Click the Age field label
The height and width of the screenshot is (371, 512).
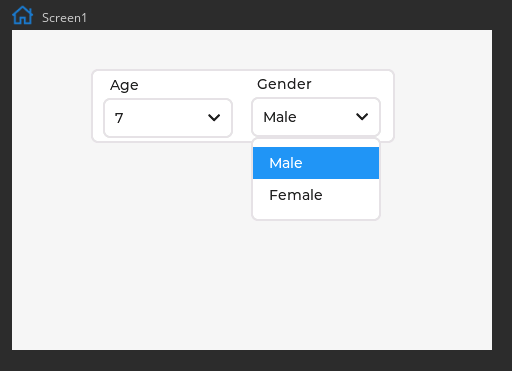tap(124, 85)
